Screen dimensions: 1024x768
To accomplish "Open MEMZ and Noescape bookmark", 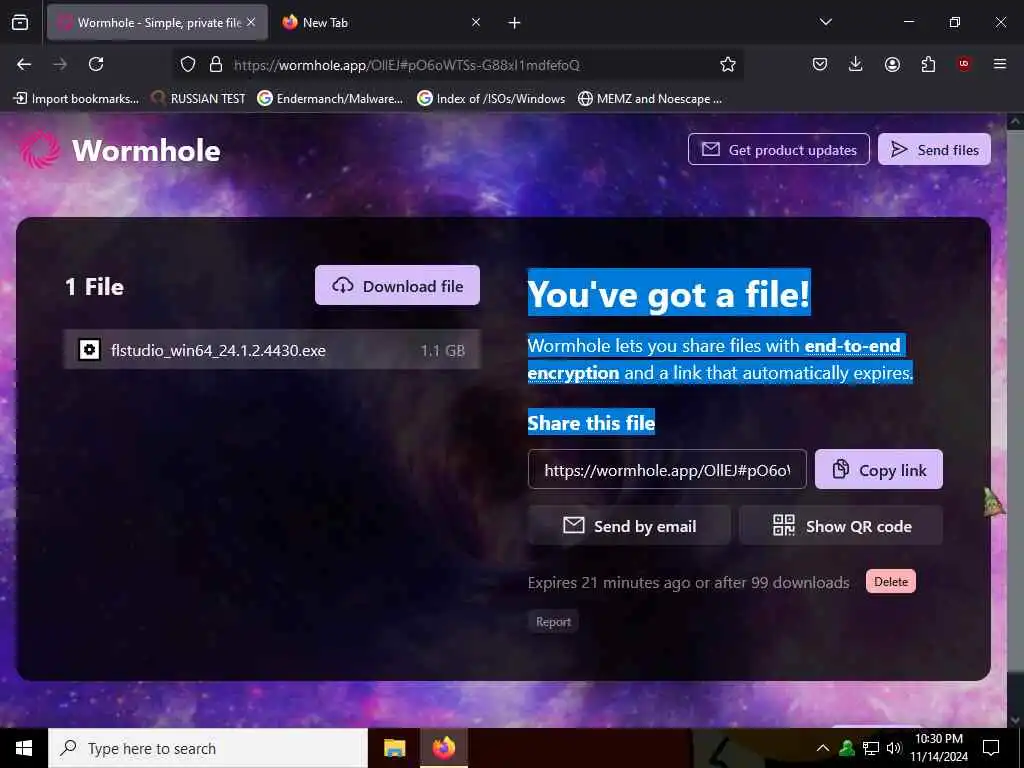I will pyautogui.click(x=650, y=99).
